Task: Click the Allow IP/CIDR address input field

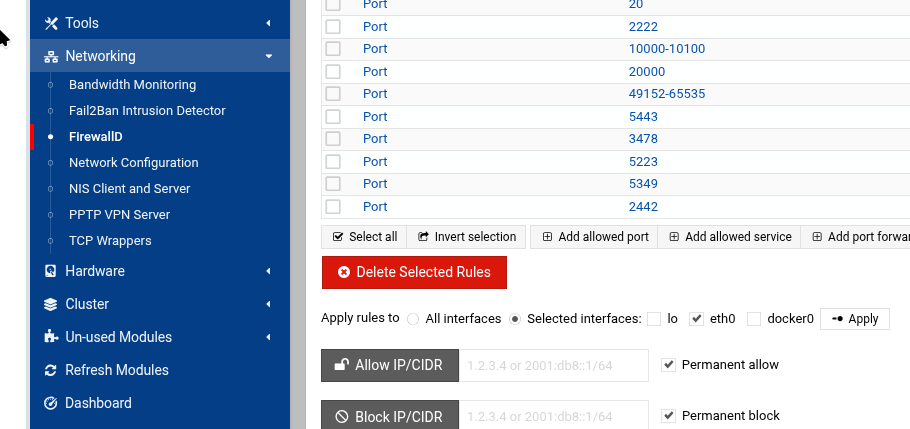Action: click(x=553, y=365)
